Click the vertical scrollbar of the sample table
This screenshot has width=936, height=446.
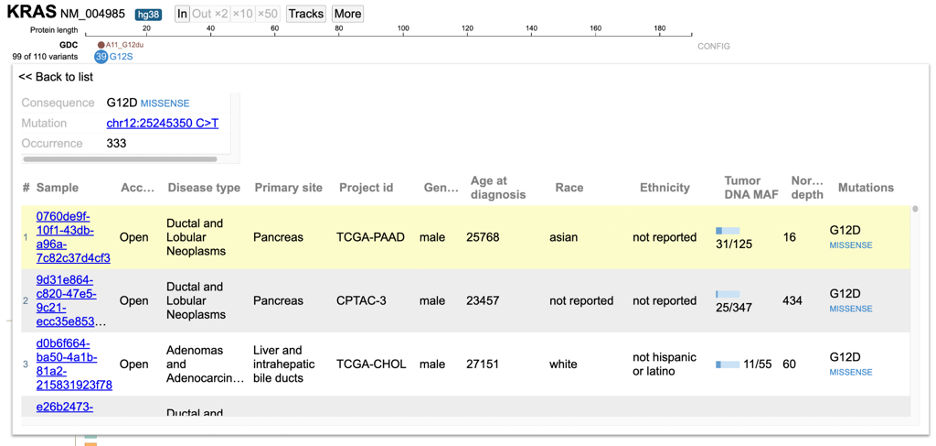pyautogui.click(x=914, y=300)
